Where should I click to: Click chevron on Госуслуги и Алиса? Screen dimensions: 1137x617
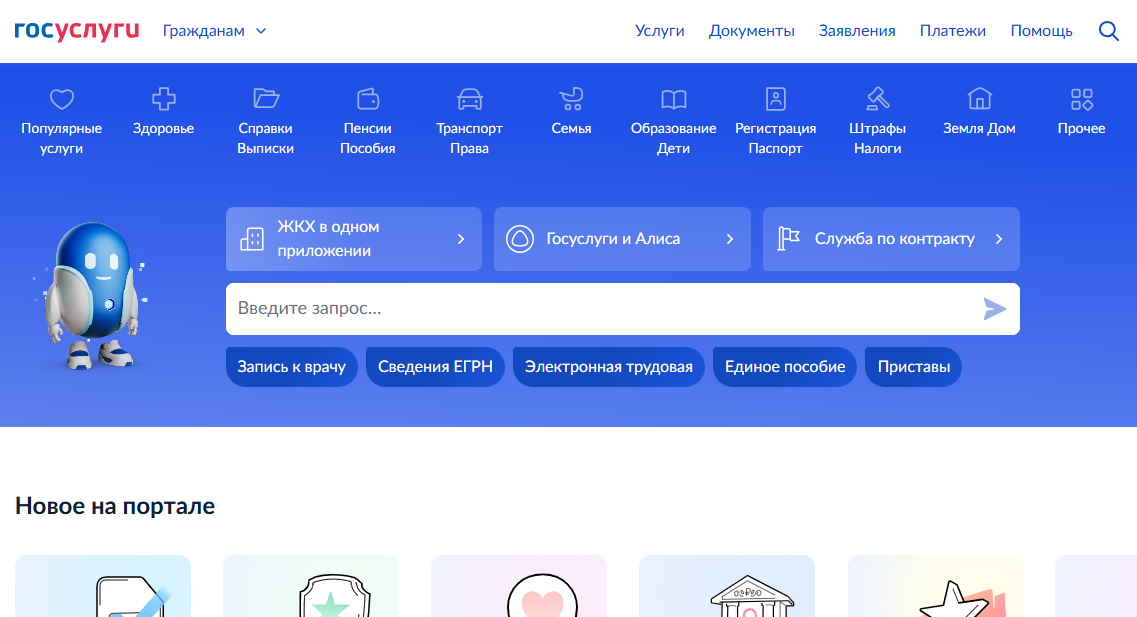coord(730,239)
